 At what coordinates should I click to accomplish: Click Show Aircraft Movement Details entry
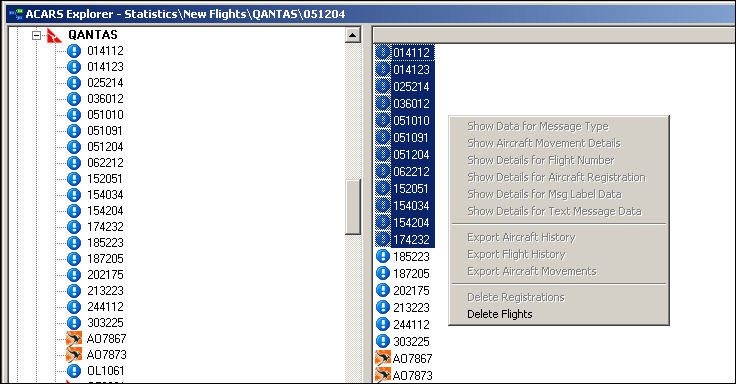(x=544, y=143)
